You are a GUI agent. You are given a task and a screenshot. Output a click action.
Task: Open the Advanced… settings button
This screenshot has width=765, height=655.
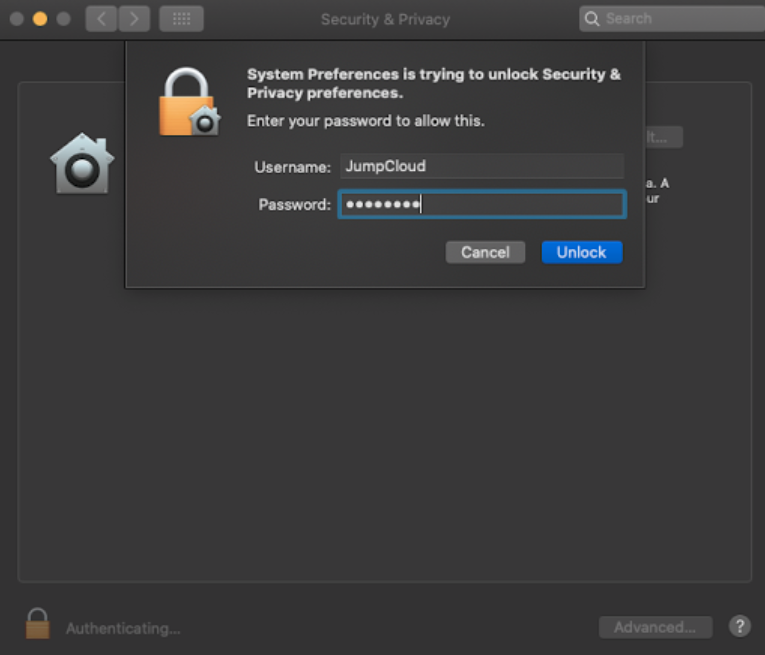pyautogui.click(x=655, y=627)
